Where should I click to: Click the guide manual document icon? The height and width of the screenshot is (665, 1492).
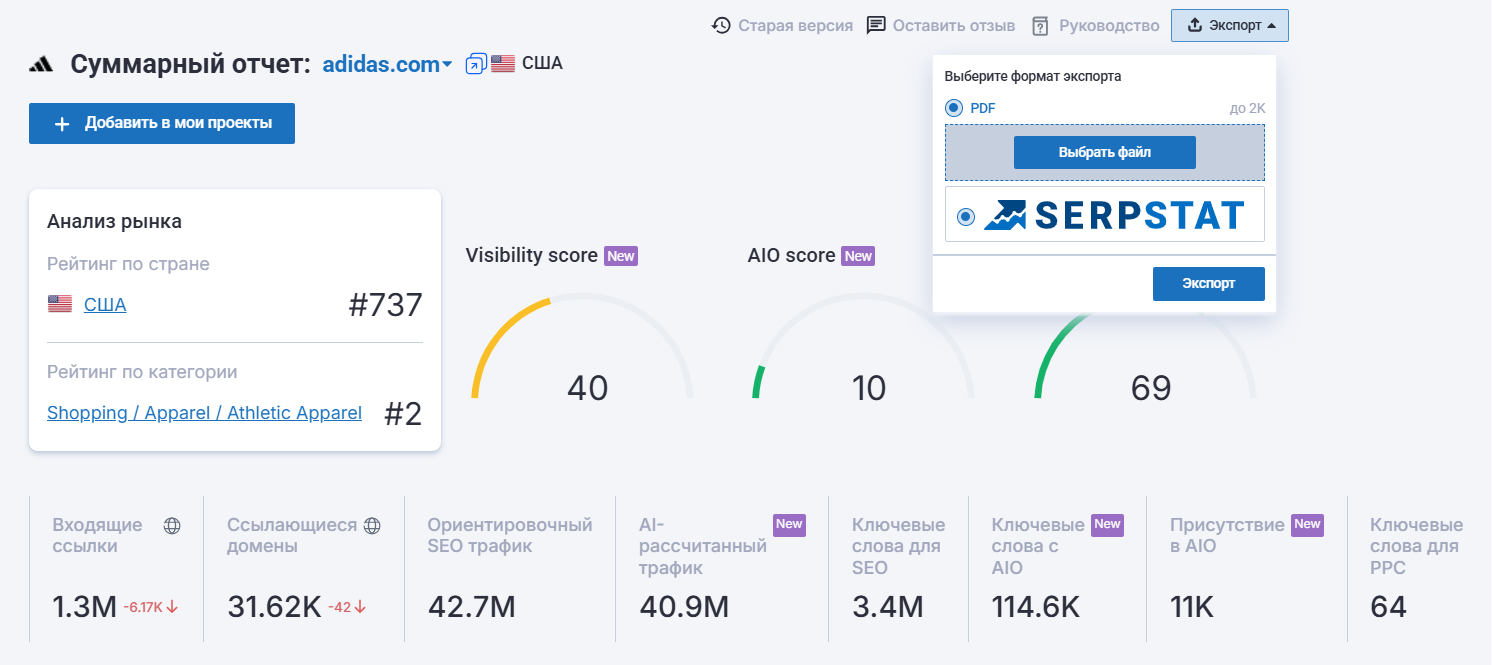pos(1041,25)
